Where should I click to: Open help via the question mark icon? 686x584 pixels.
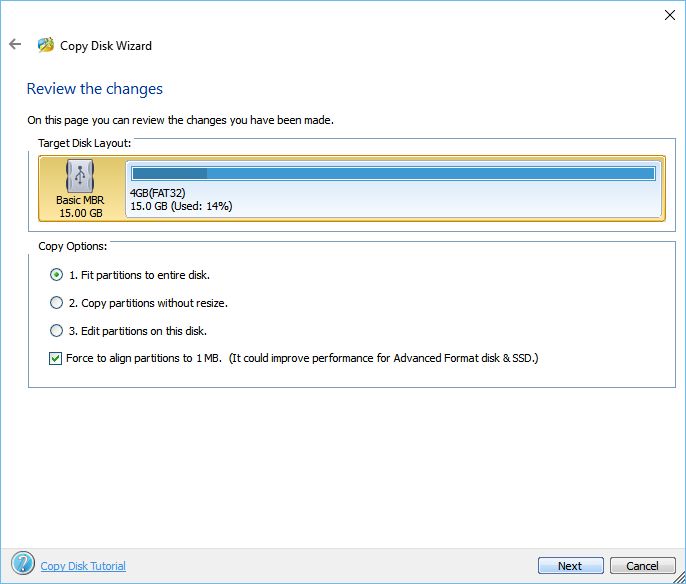(x=23, y=563)
